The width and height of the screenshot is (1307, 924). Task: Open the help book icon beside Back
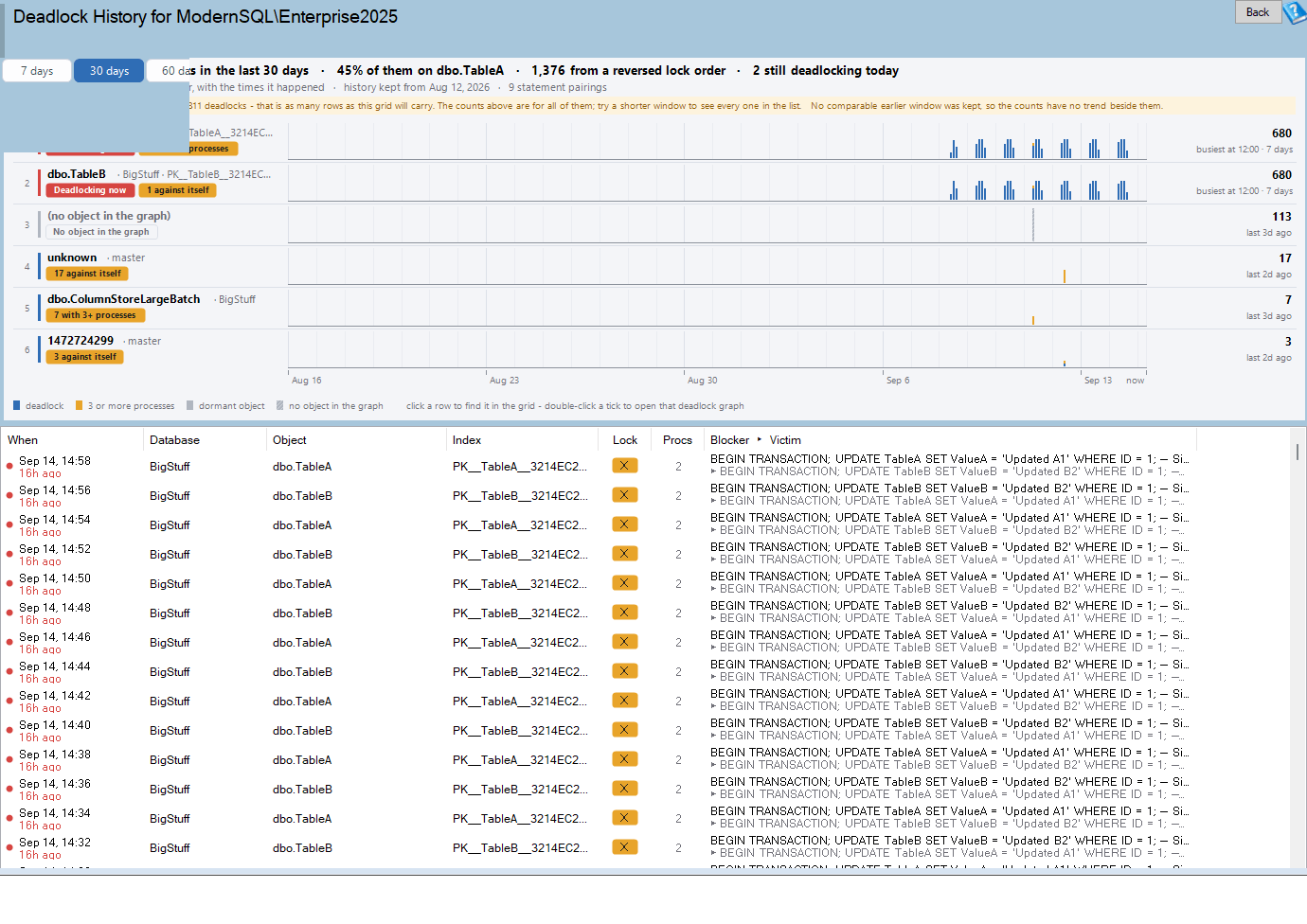(x=1294, y=12)
